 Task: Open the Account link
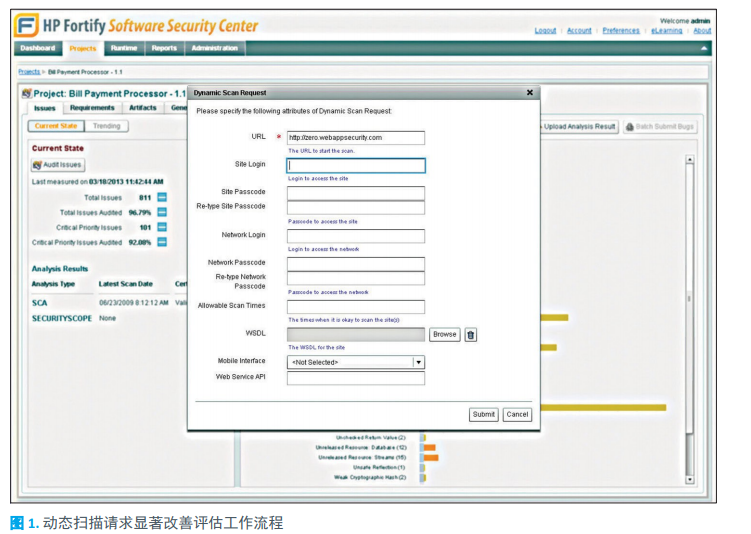[579, 31]
